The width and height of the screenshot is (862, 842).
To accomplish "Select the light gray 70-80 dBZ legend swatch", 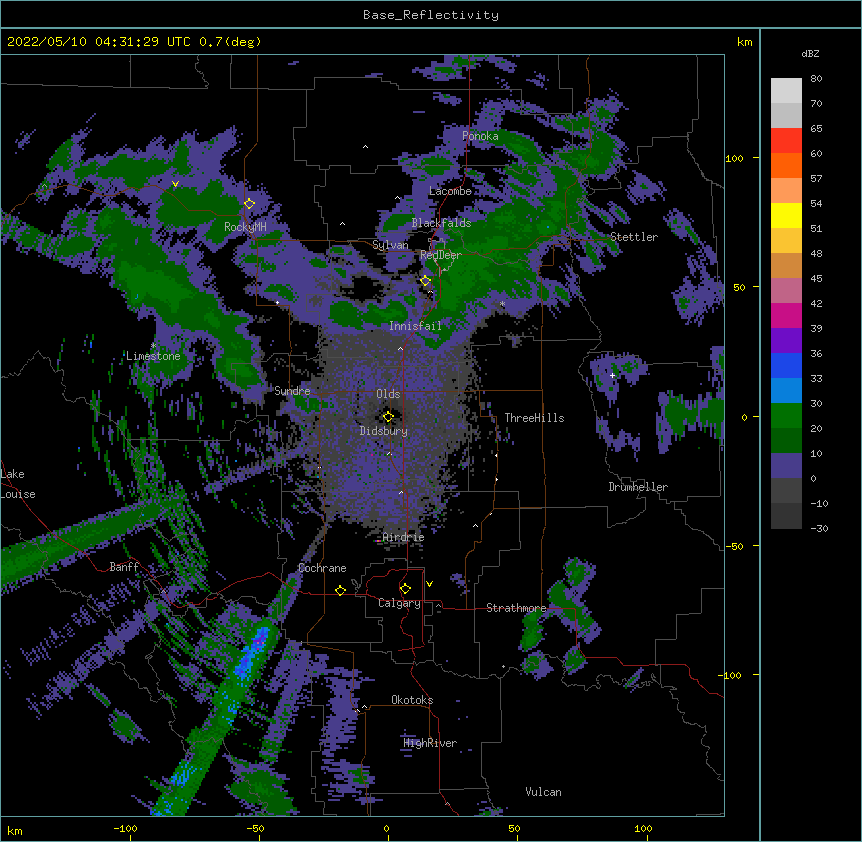I will pyautogui.click(x=786, y=91).
